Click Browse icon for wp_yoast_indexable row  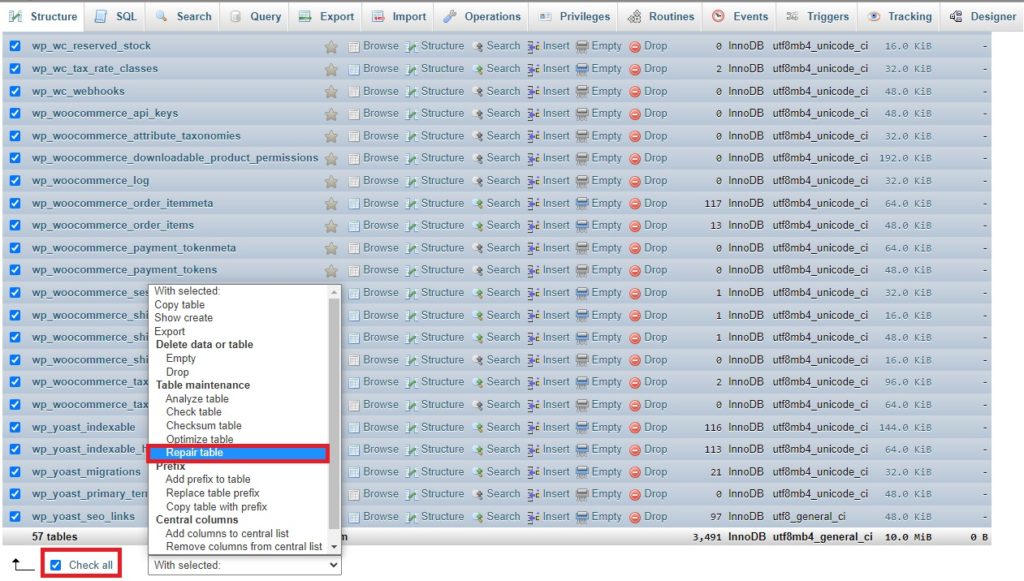[x=354, y=428]
